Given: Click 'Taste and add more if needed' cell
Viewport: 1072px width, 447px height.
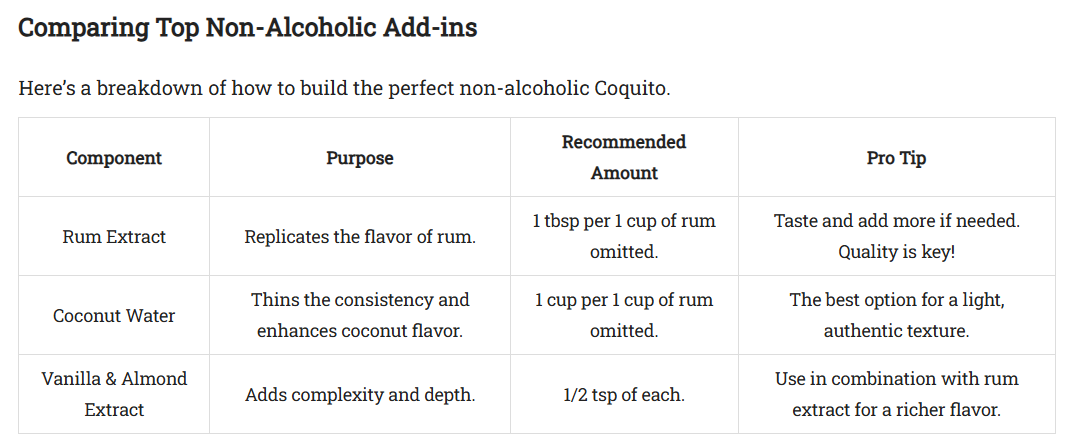Looking at the screenshot, I should coord(896,221).
